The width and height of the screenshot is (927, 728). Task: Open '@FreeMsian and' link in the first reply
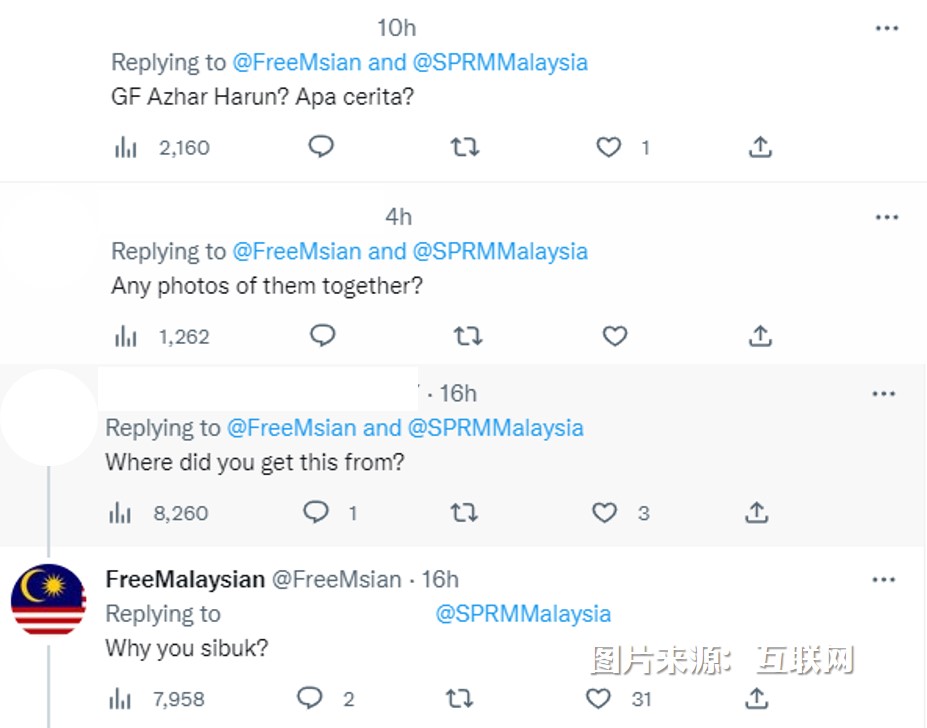(319, 62)
